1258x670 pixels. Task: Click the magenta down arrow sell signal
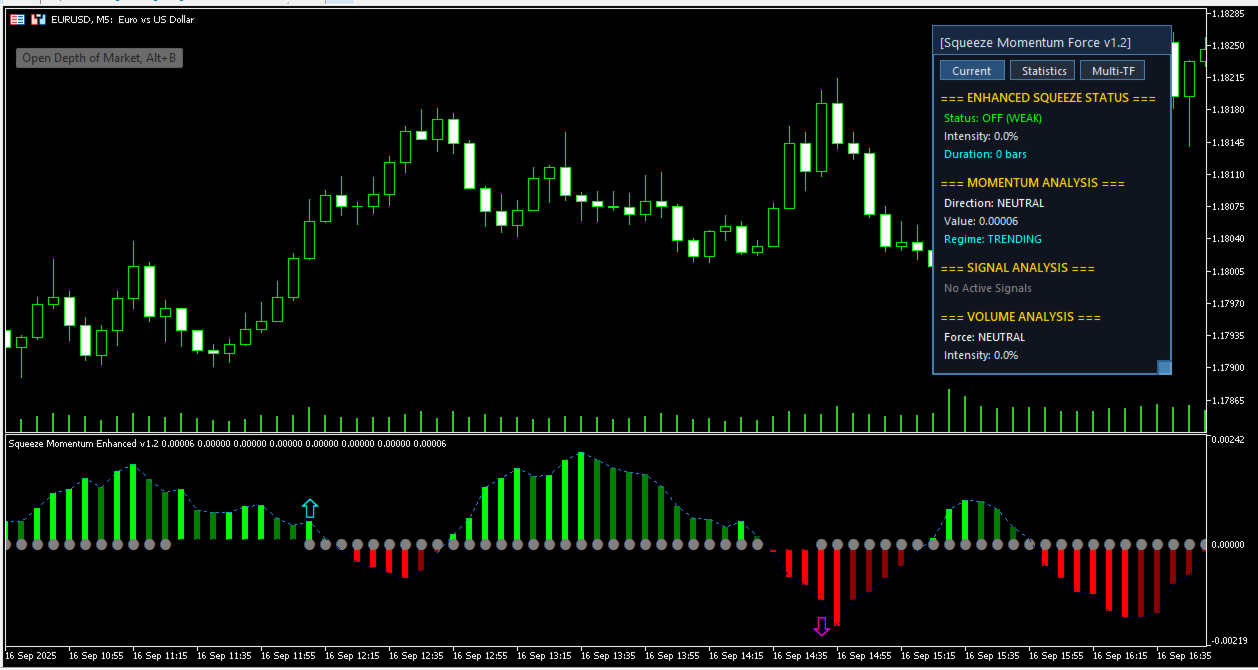coord(822,626)
